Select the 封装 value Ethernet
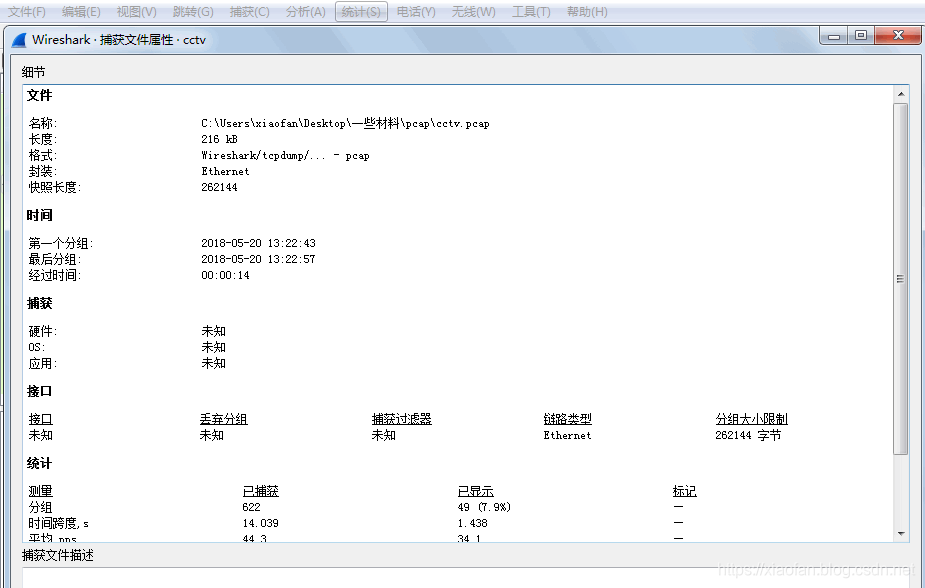Image resolution: width=925 pixels, height=588 pixels. 225,171
